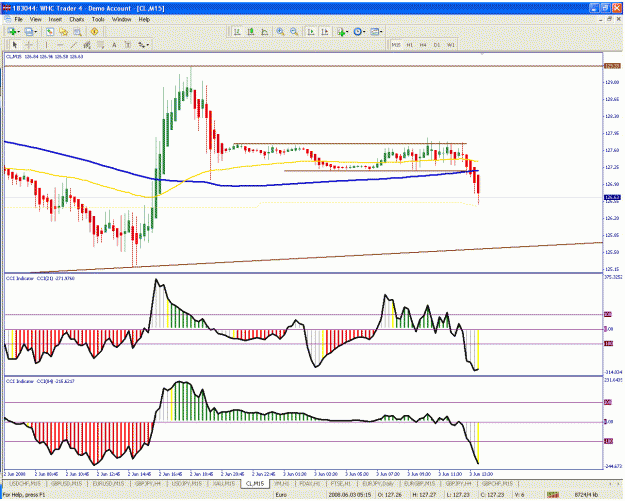Switch chart to candlesticks type
Image resolution: width=625 pixels, height=501 pixels.
(251, 31)
